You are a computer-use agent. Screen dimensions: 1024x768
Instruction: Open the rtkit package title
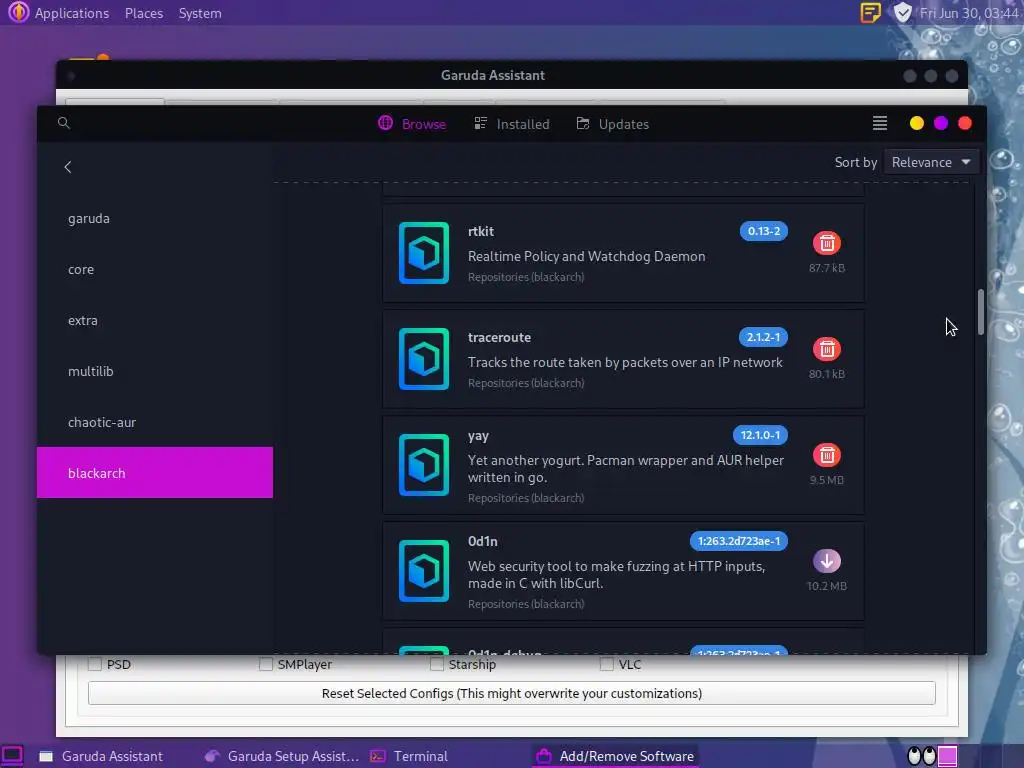click(481, 231)
